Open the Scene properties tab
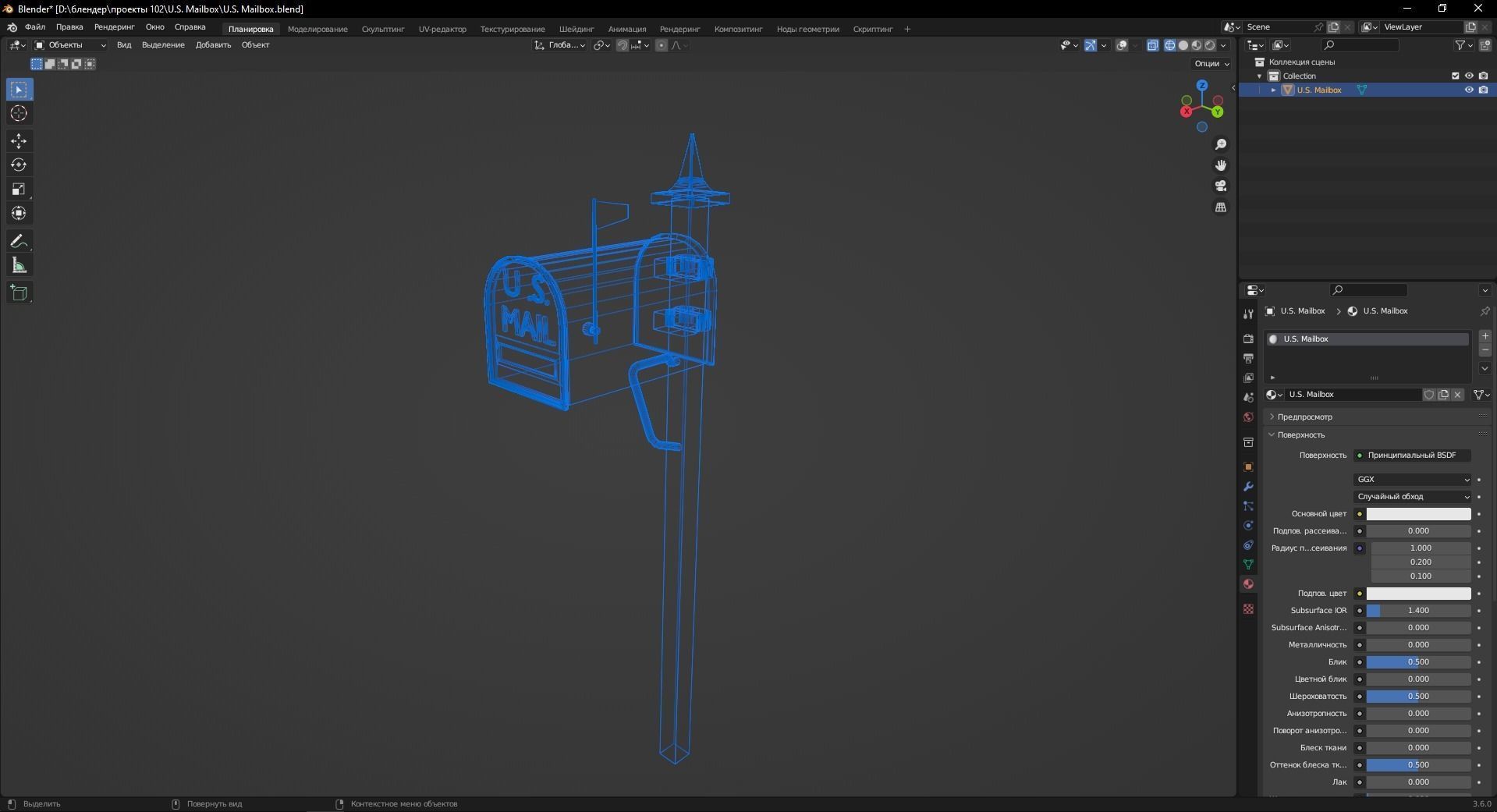 [x=1248, y=397]
